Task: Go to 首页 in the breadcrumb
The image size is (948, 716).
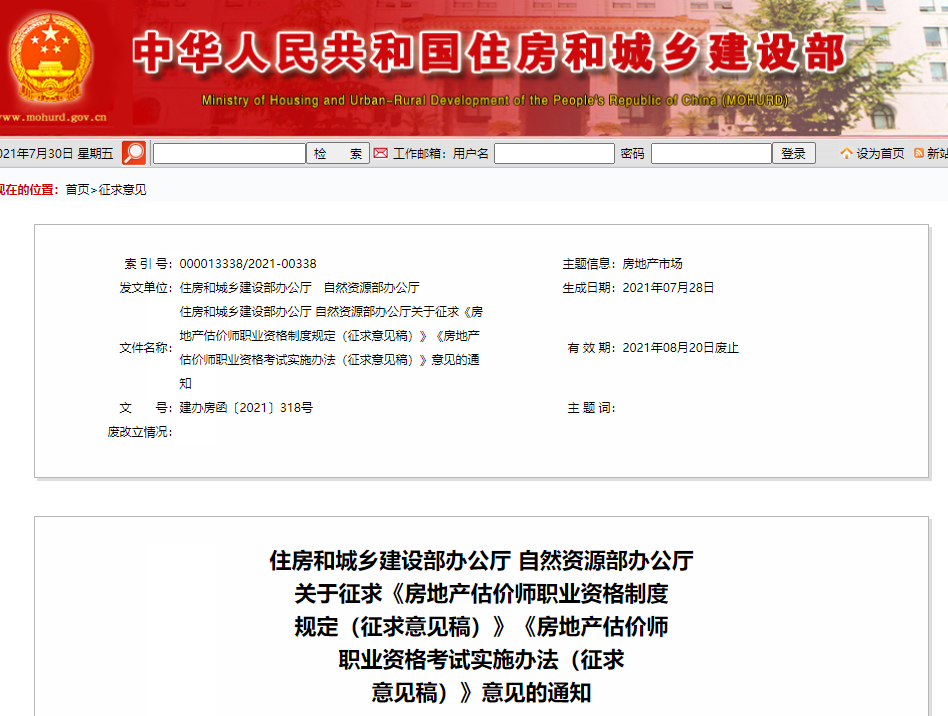Action: pyautogui.click(x=77, y=190)
